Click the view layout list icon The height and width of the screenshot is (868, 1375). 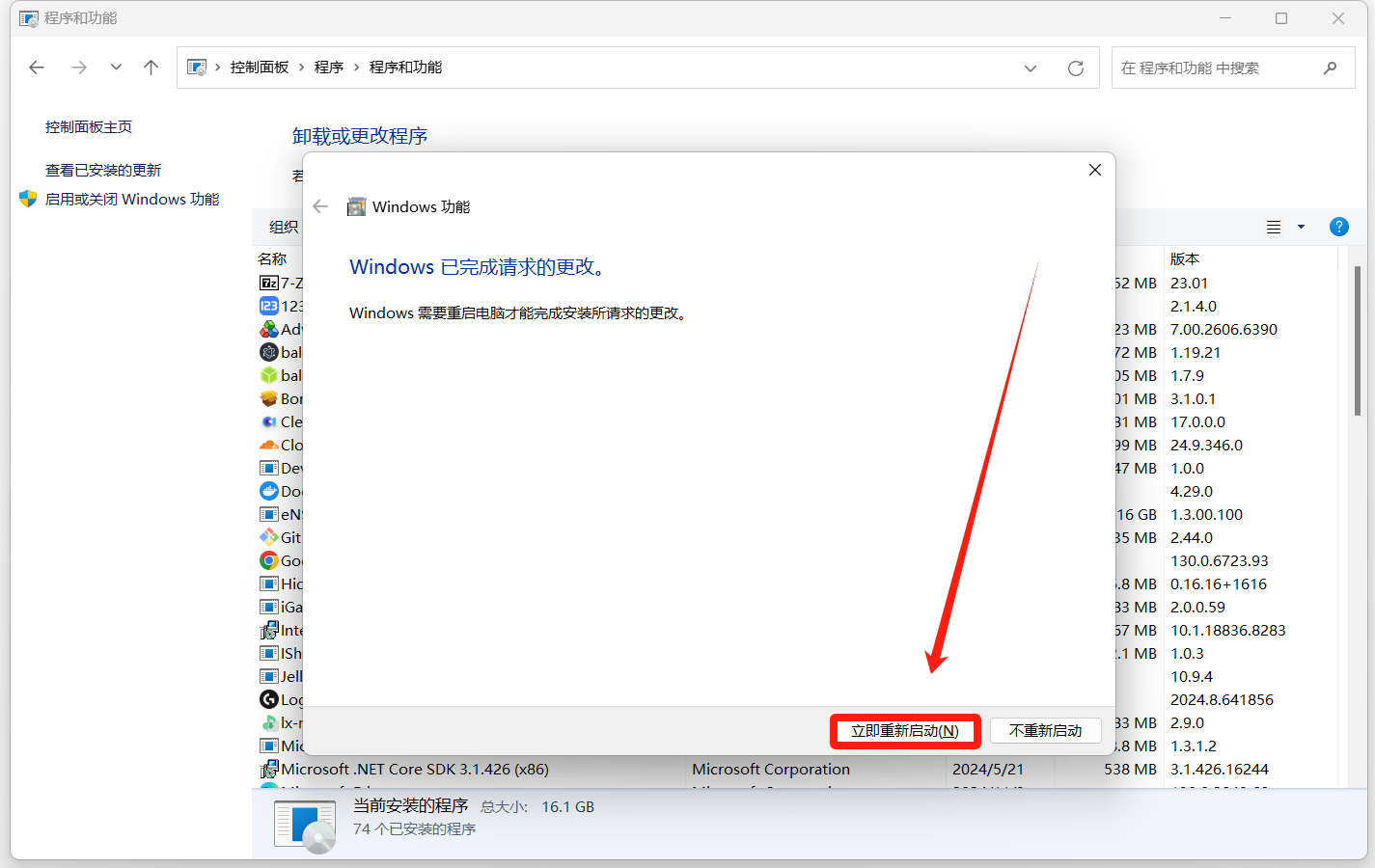tap(1273, 228)
